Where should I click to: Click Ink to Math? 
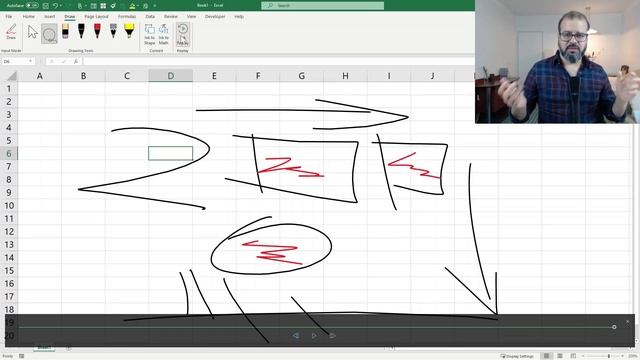tap(164, 34)
